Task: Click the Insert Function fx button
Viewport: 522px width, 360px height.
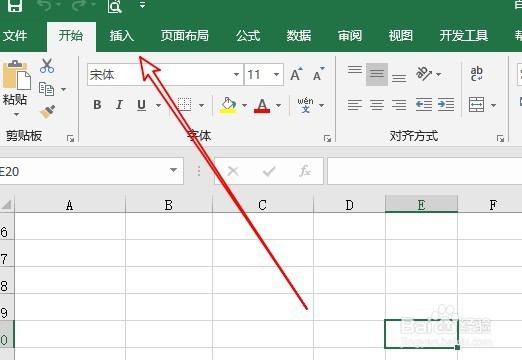Action: click(305, 171)
